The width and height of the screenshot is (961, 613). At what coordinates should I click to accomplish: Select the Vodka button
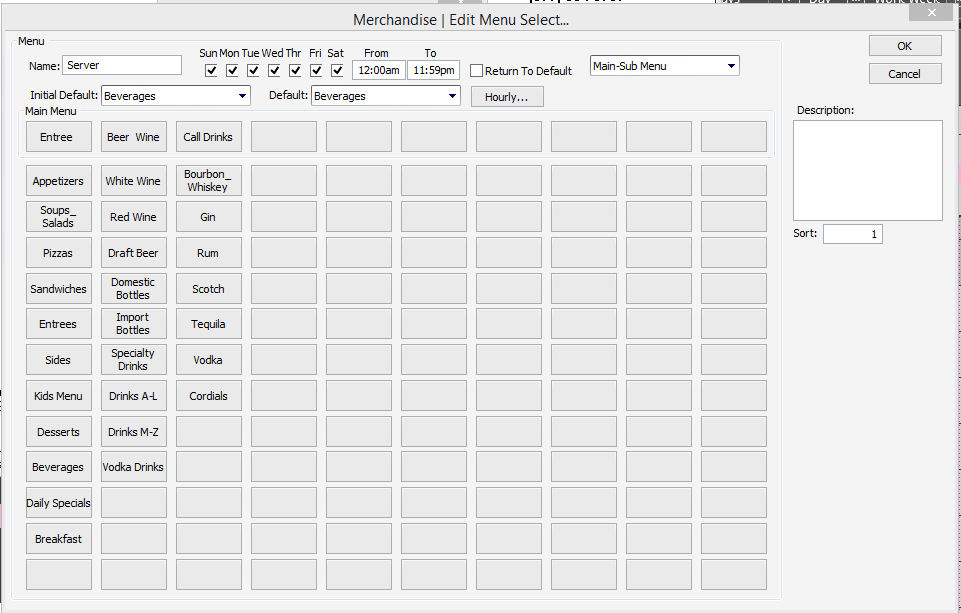point(208,360)
